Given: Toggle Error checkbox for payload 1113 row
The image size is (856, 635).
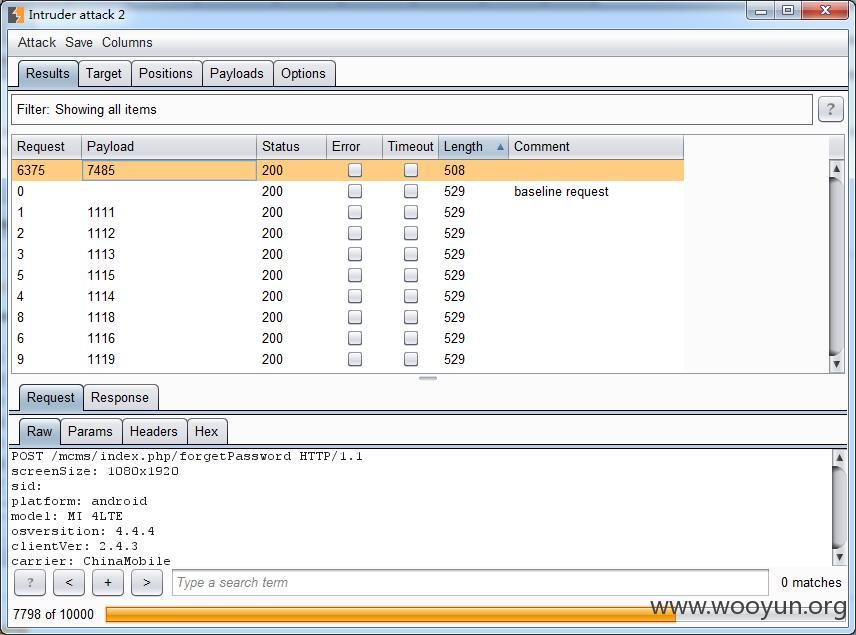Looking at the screenshot, I should coord(355,254).
